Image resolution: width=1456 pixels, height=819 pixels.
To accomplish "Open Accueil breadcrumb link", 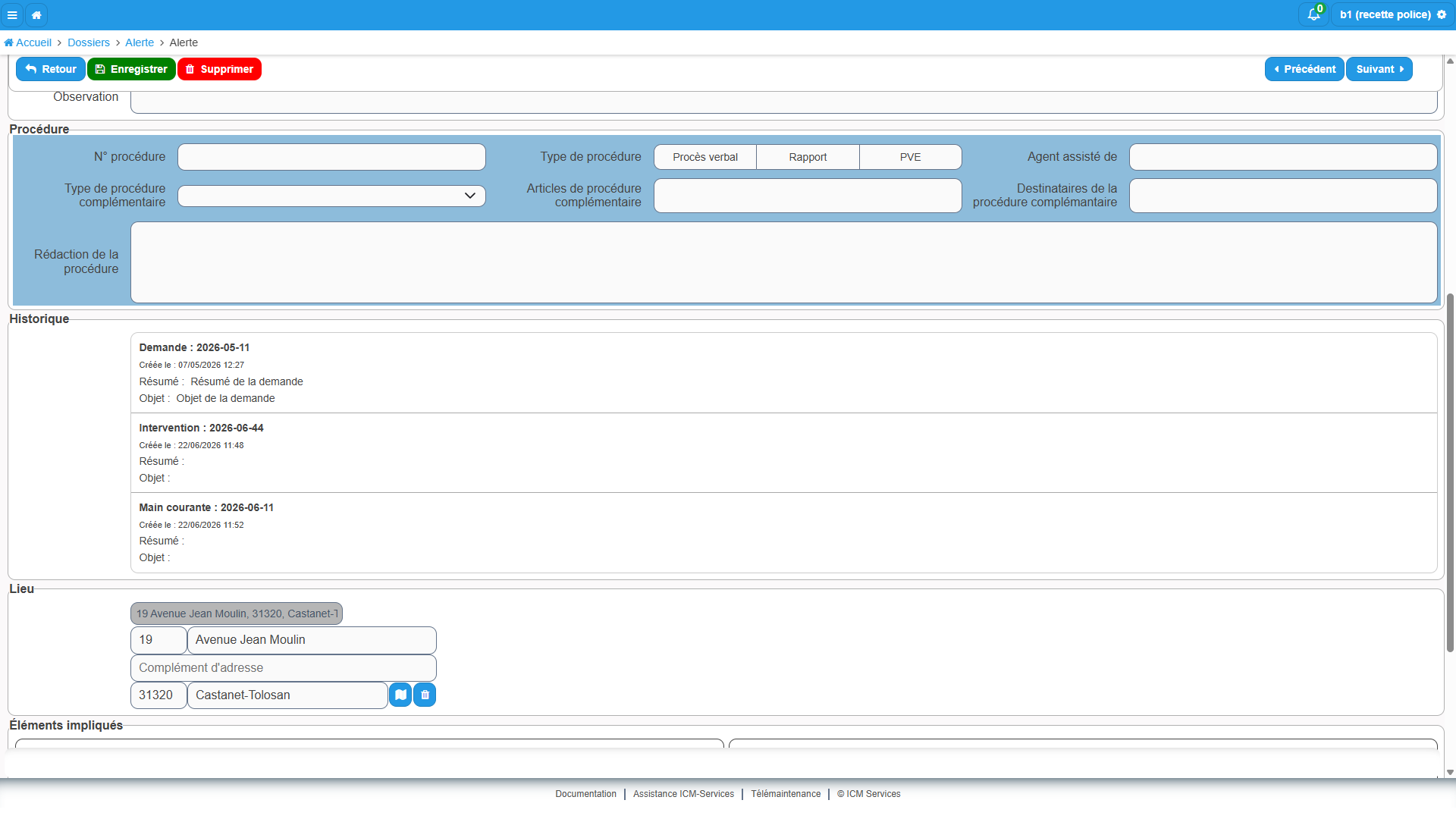I will coord(28,42).
